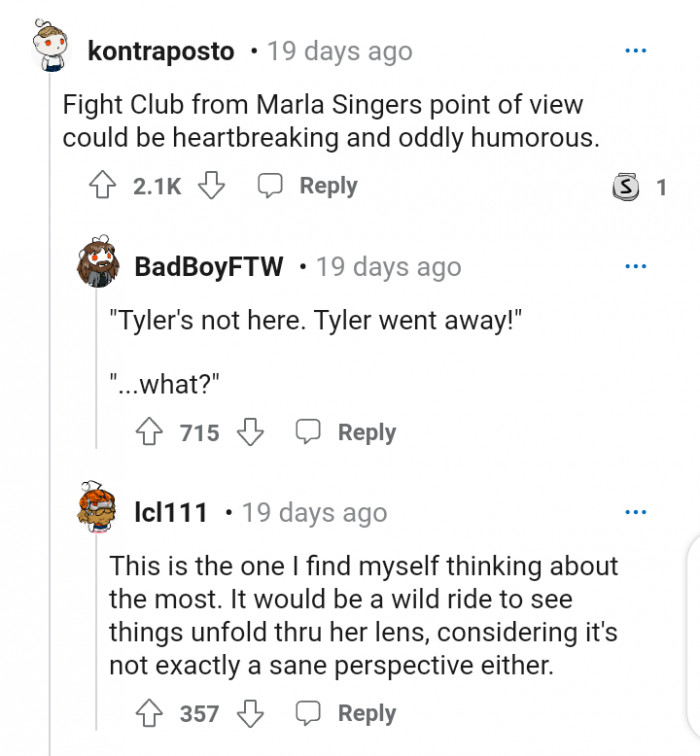
Task: Open BadBoyFTW's avatar image
Action: [x=98, y=267]
